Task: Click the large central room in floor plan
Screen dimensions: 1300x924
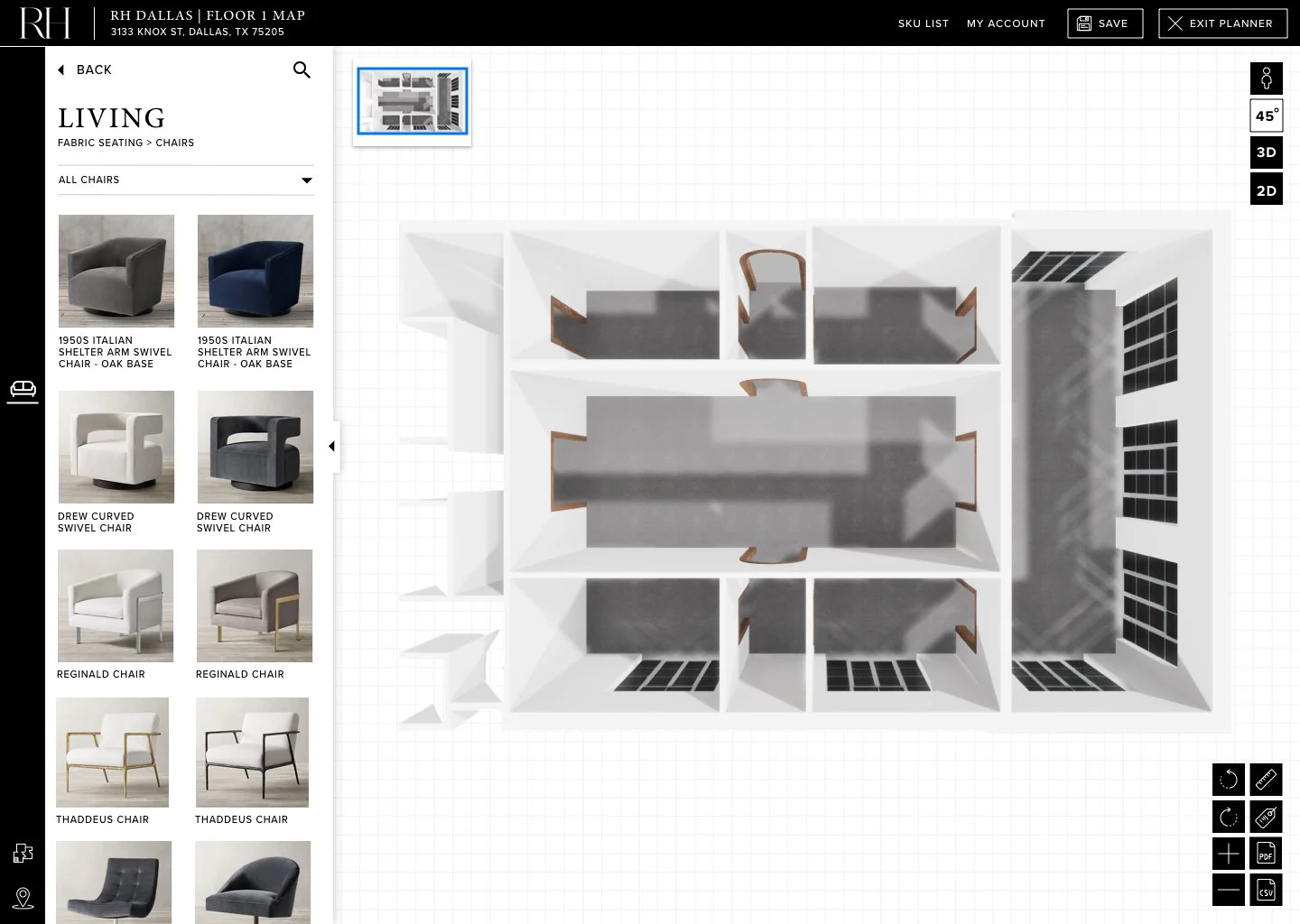Action: coord(756,470)
